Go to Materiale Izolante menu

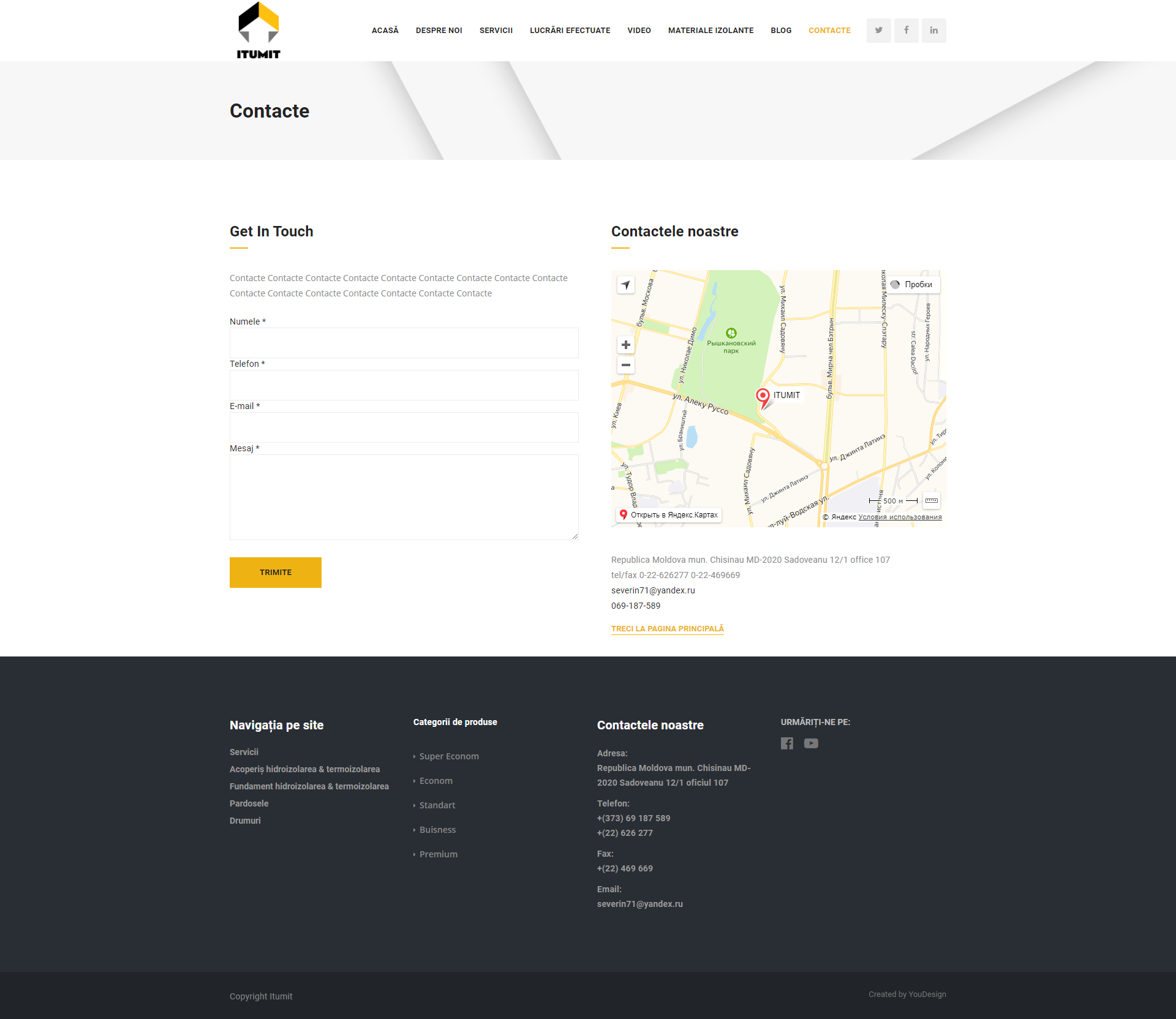click(710, 30)
